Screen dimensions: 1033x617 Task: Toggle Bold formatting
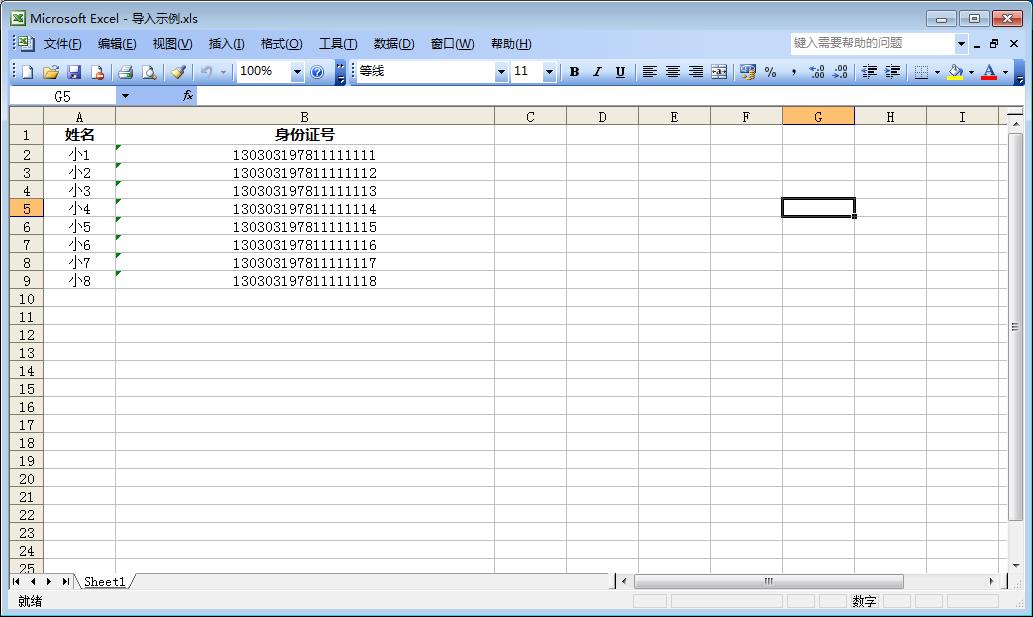(x=574, y=72)
